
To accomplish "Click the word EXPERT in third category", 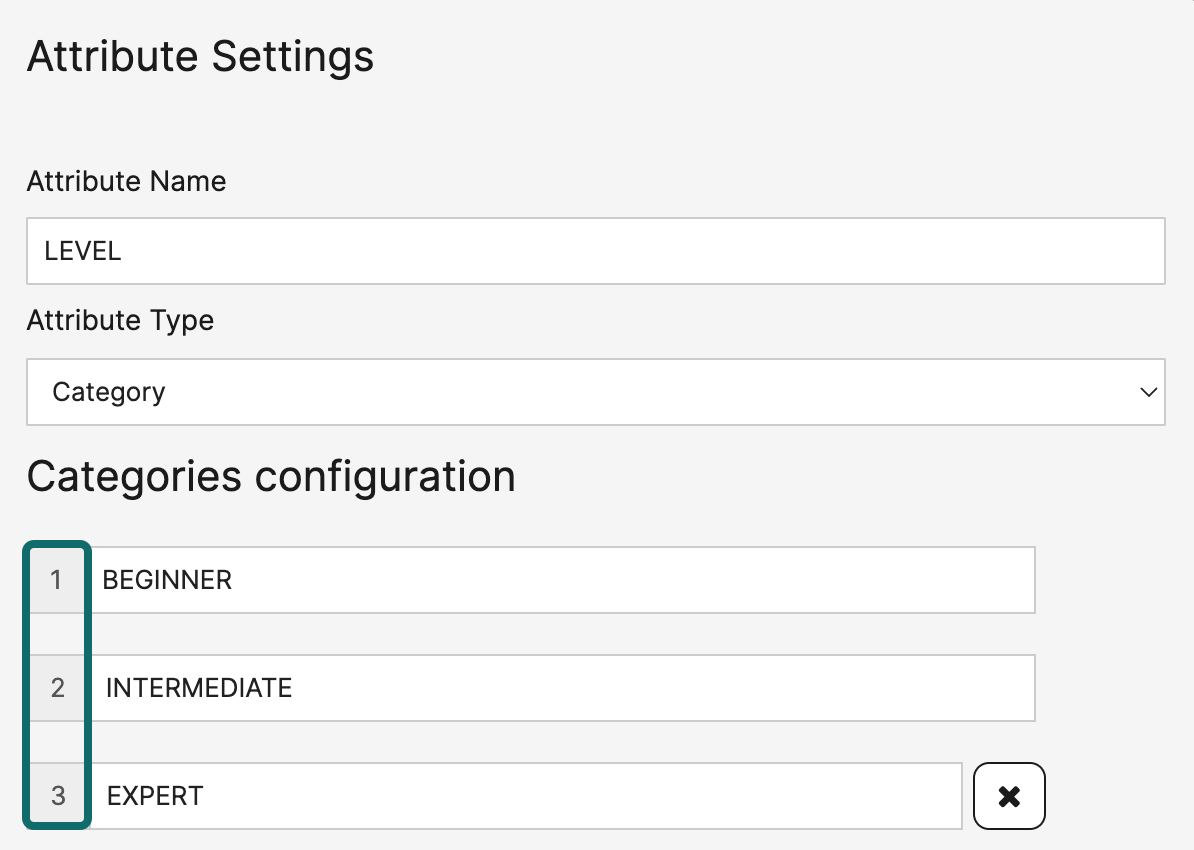I will point(155,796).
